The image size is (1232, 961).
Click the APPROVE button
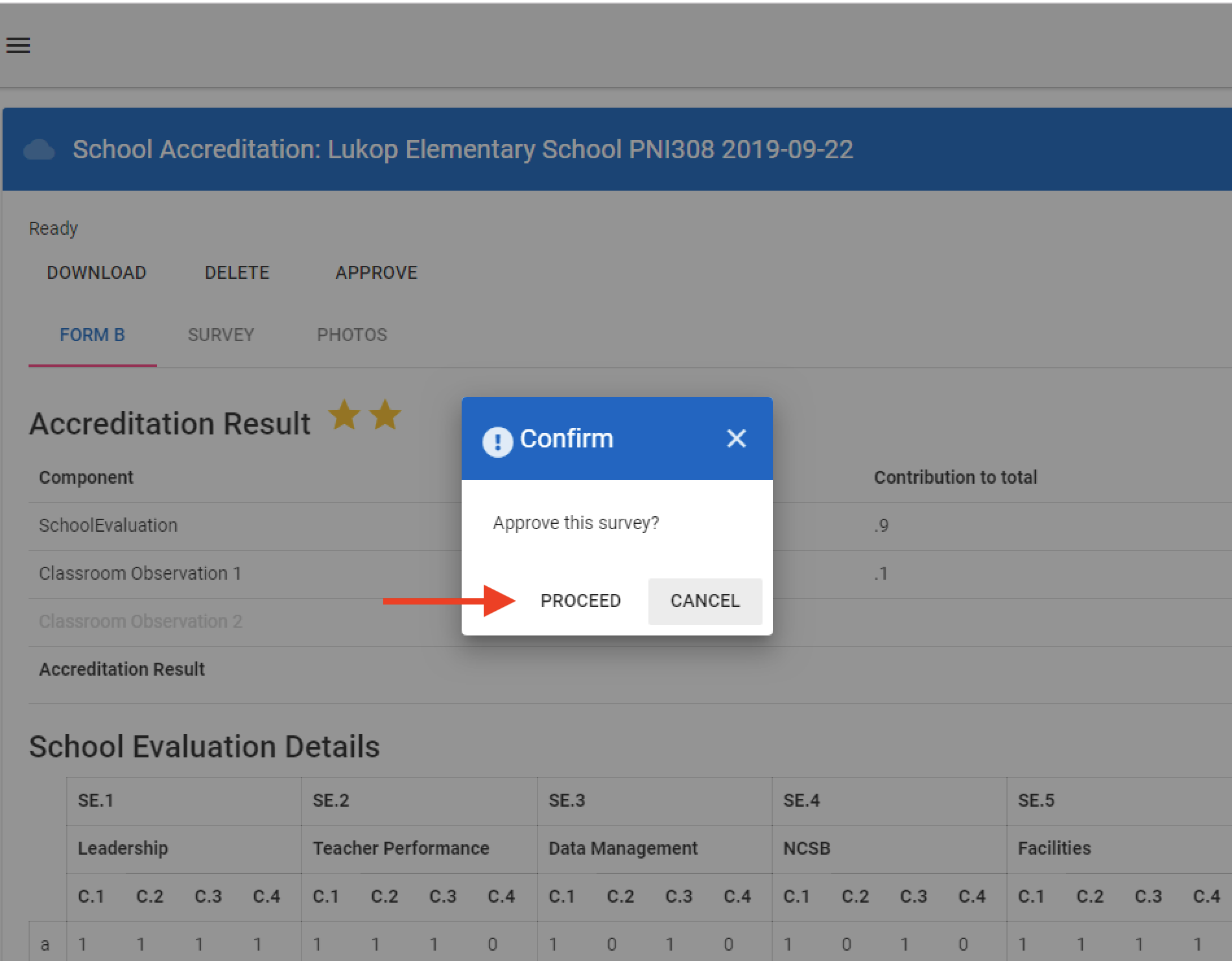[376, 273]
